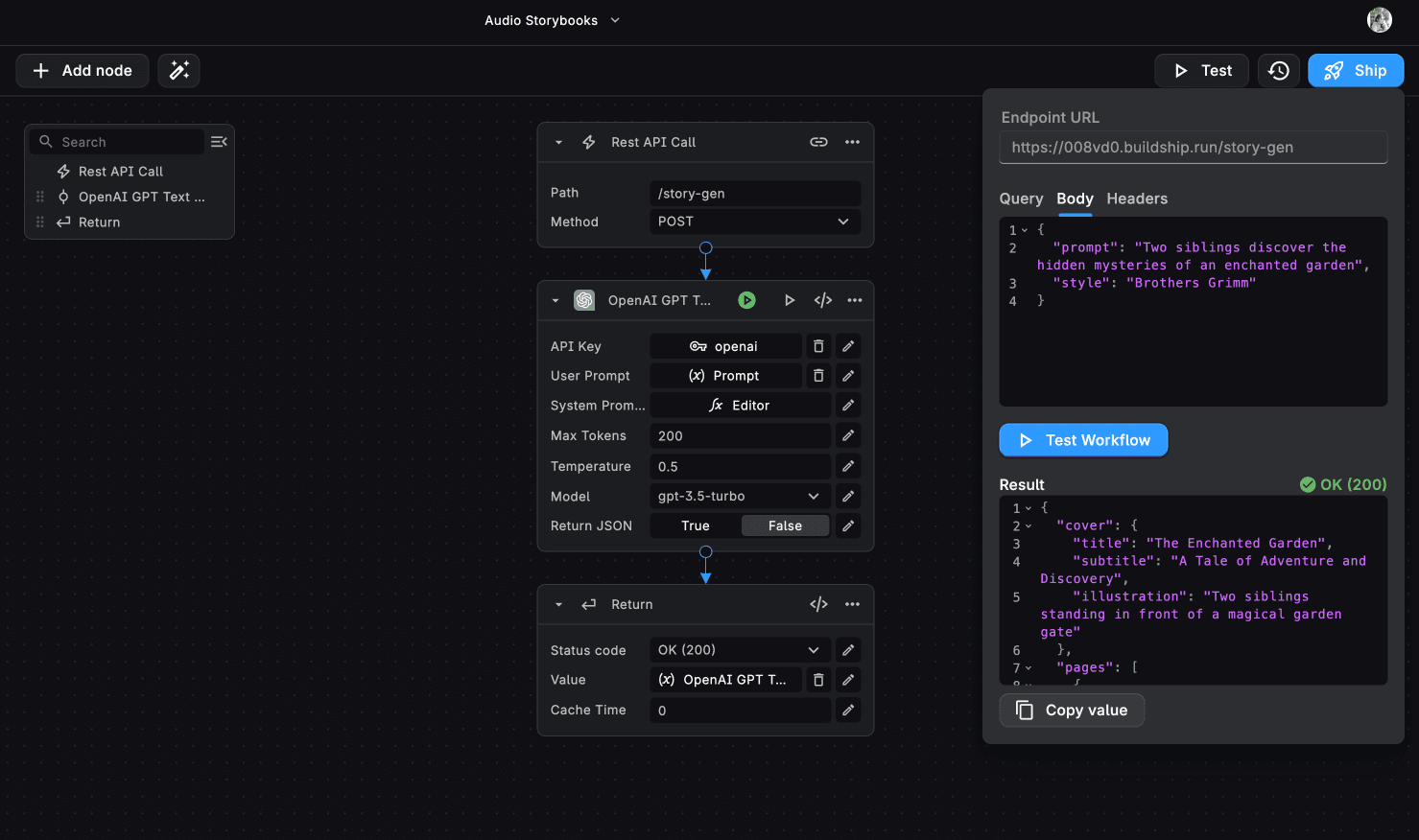
Task: Click the Test Workflow button
Action: (1083, 440)
